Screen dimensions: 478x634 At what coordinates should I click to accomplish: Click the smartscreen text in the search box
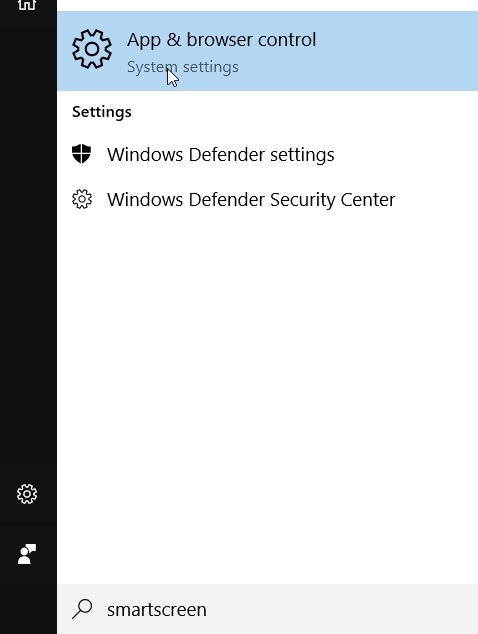pos(157,609)
